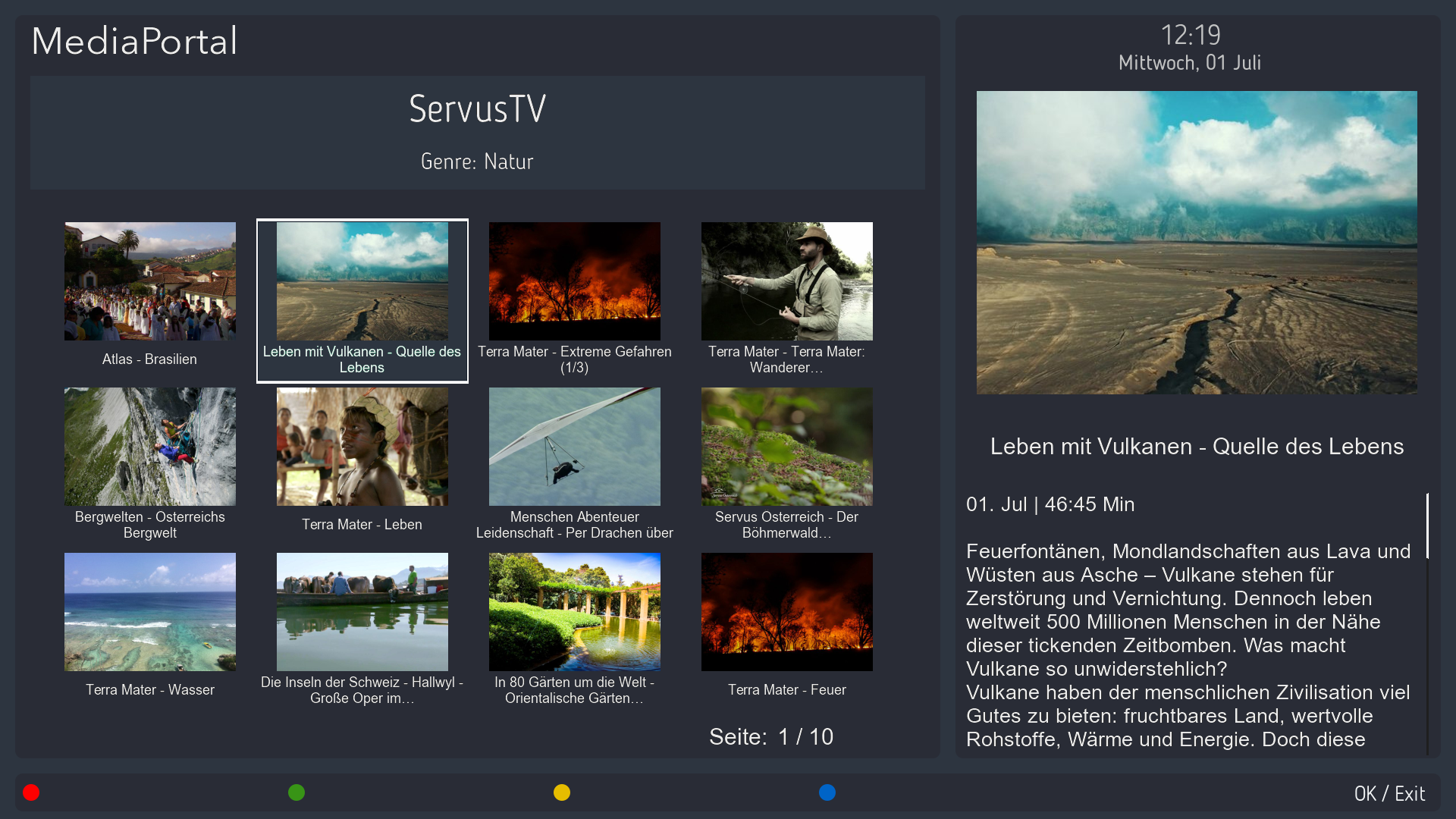Pick Servus Österreich - Der Böhmerwald thumbnail
This screenshot has width=1456, height=819.
point(787,447)
